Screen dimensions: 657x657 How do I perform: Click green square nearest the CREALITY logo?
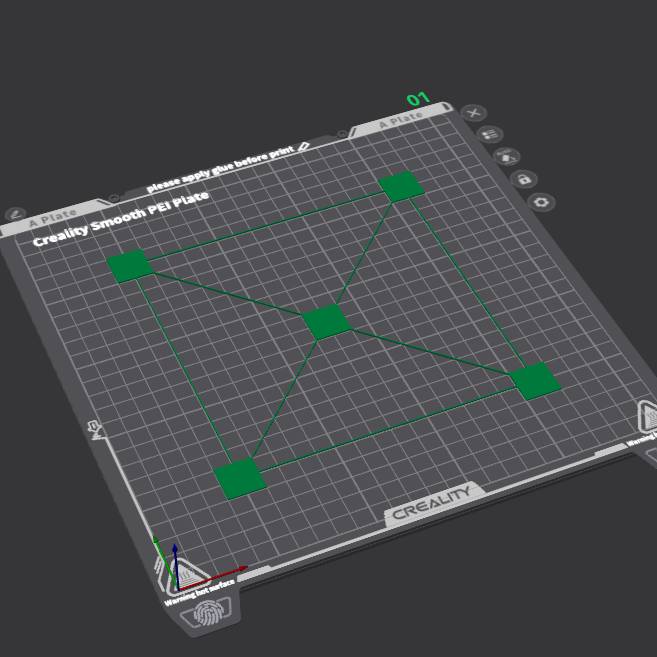click(x=240, y=478)
